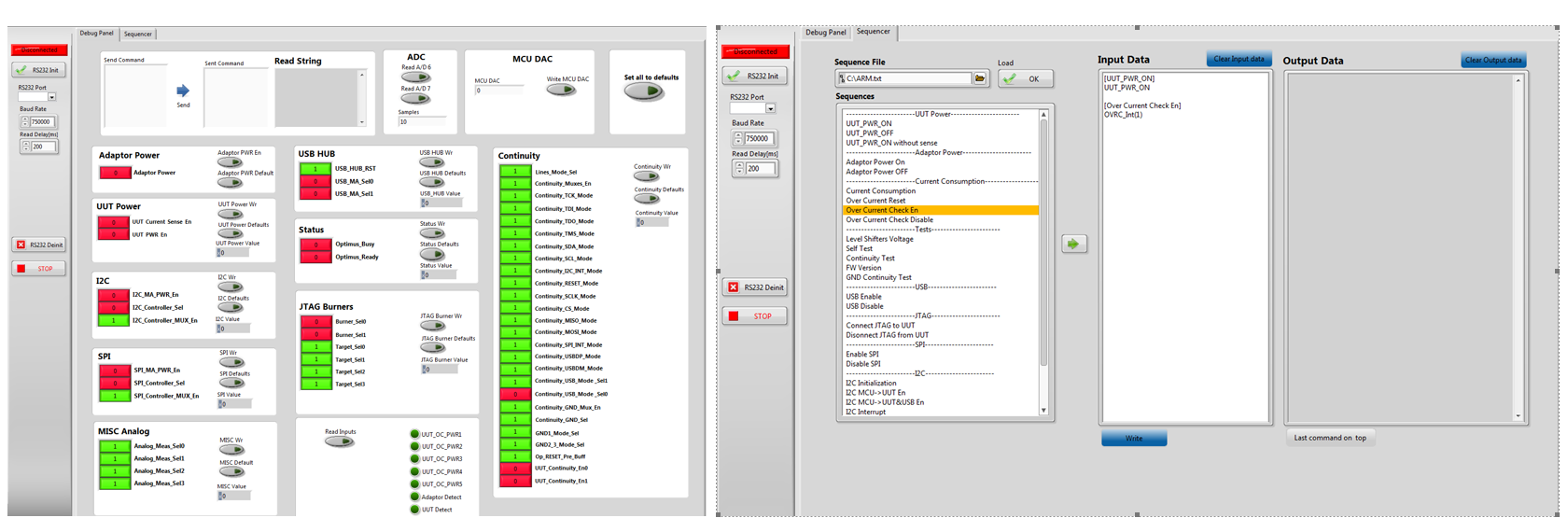
Task: Click the Read Inputs button
Action: tap(340, 441)
